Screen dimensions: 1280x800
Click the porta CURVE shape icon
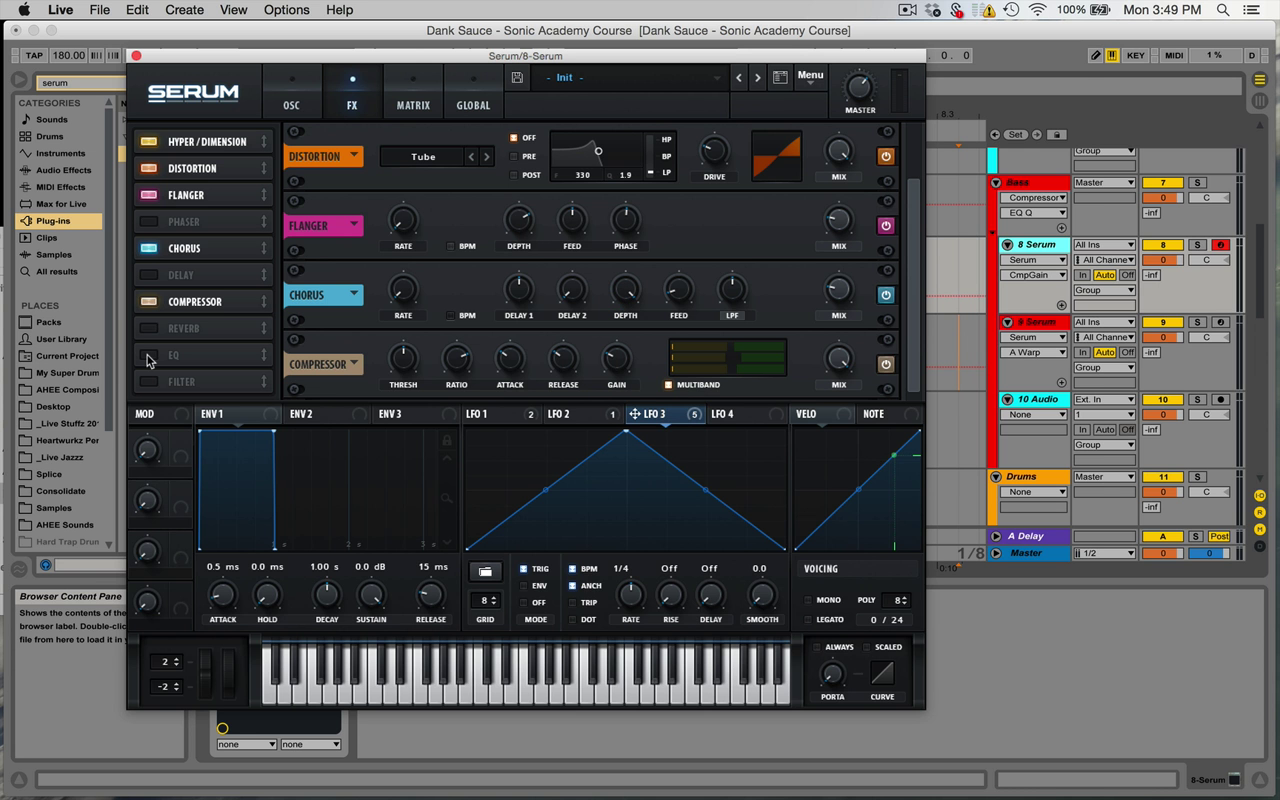882,673
